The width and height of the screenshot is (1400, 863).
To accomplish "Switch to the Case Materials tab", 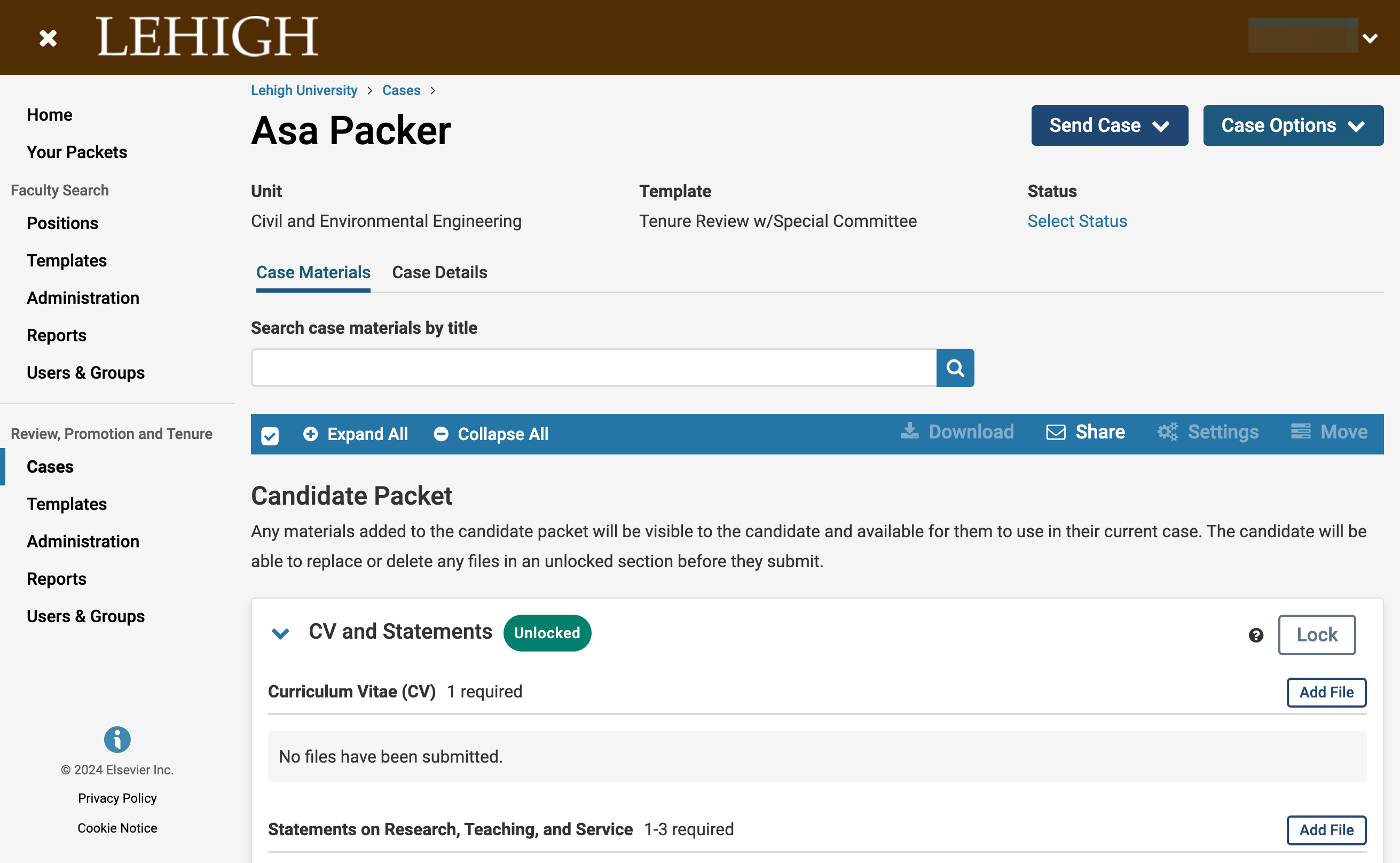I will [313, 273].
